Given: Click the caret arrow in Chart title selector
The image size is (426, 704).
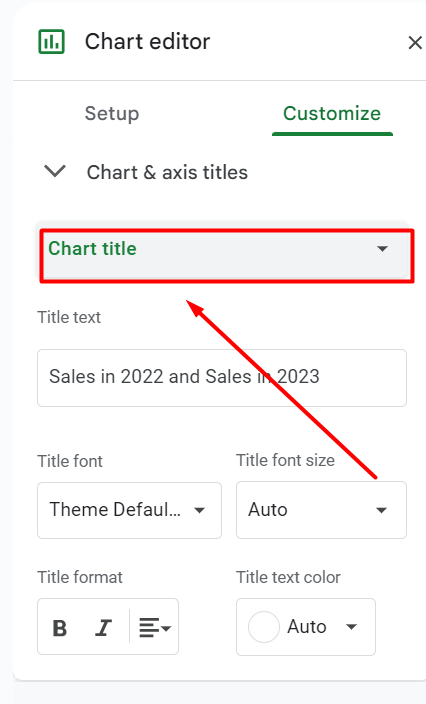Looking at the screenshot, I should click(382, 249).
